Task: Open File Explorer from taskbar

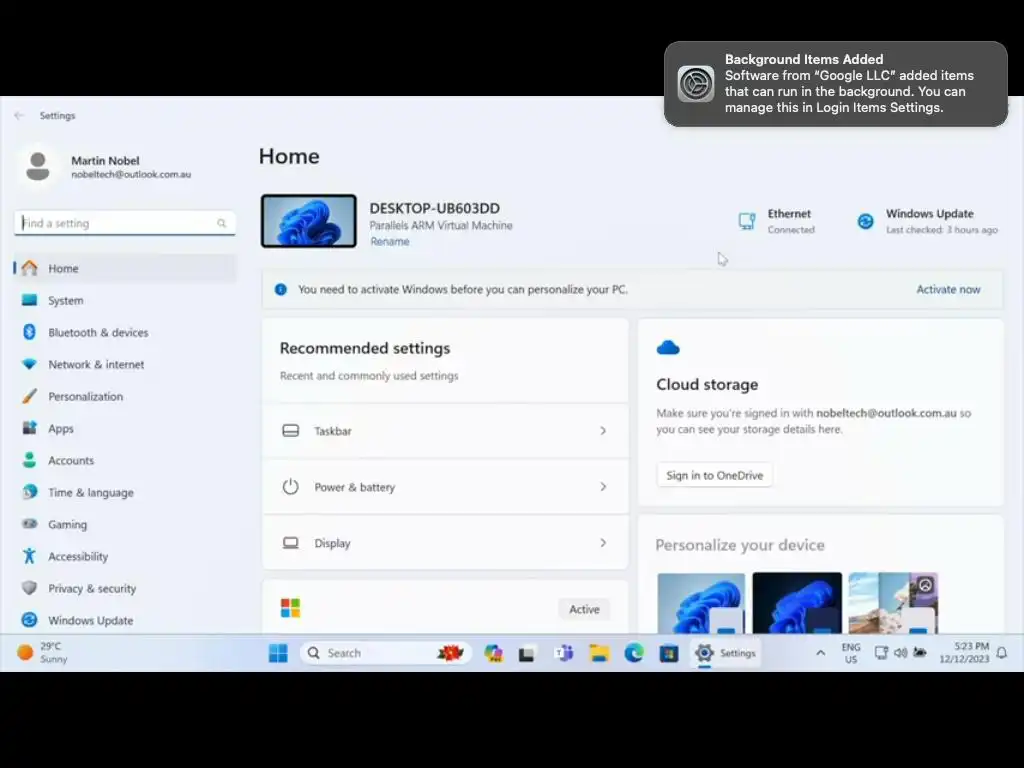Action: (x=599, y=653)
